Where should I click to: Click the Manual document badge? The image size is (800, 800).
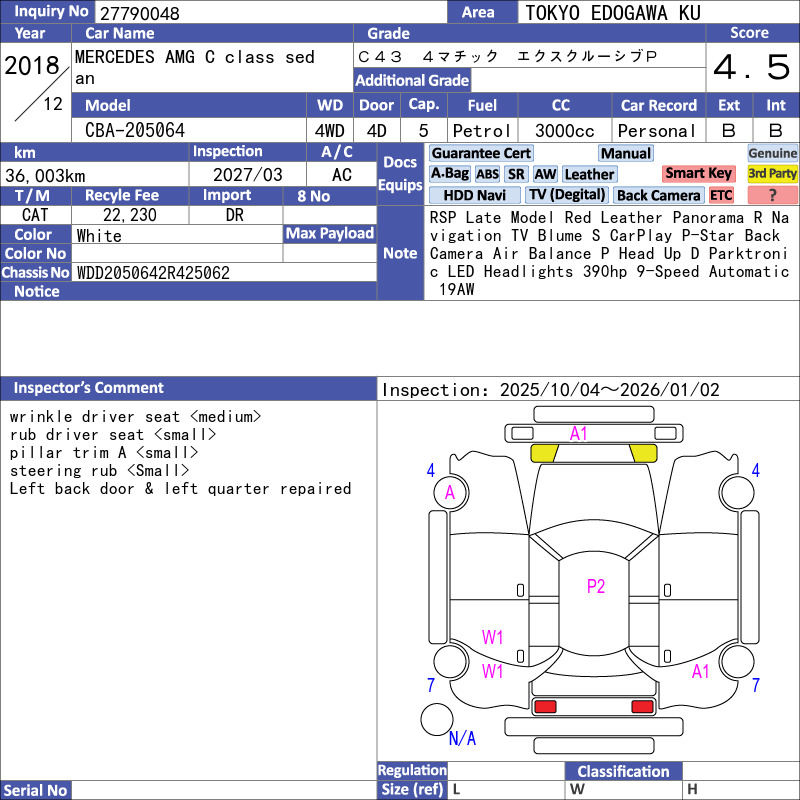[x=625, y=153]
